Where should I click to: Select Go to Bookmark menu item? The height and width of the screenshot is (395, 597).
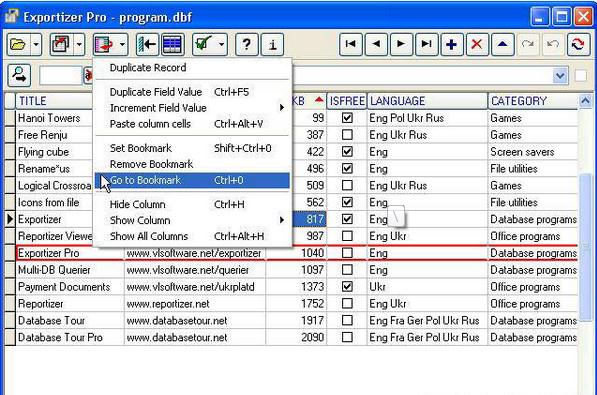pos(192,180)
